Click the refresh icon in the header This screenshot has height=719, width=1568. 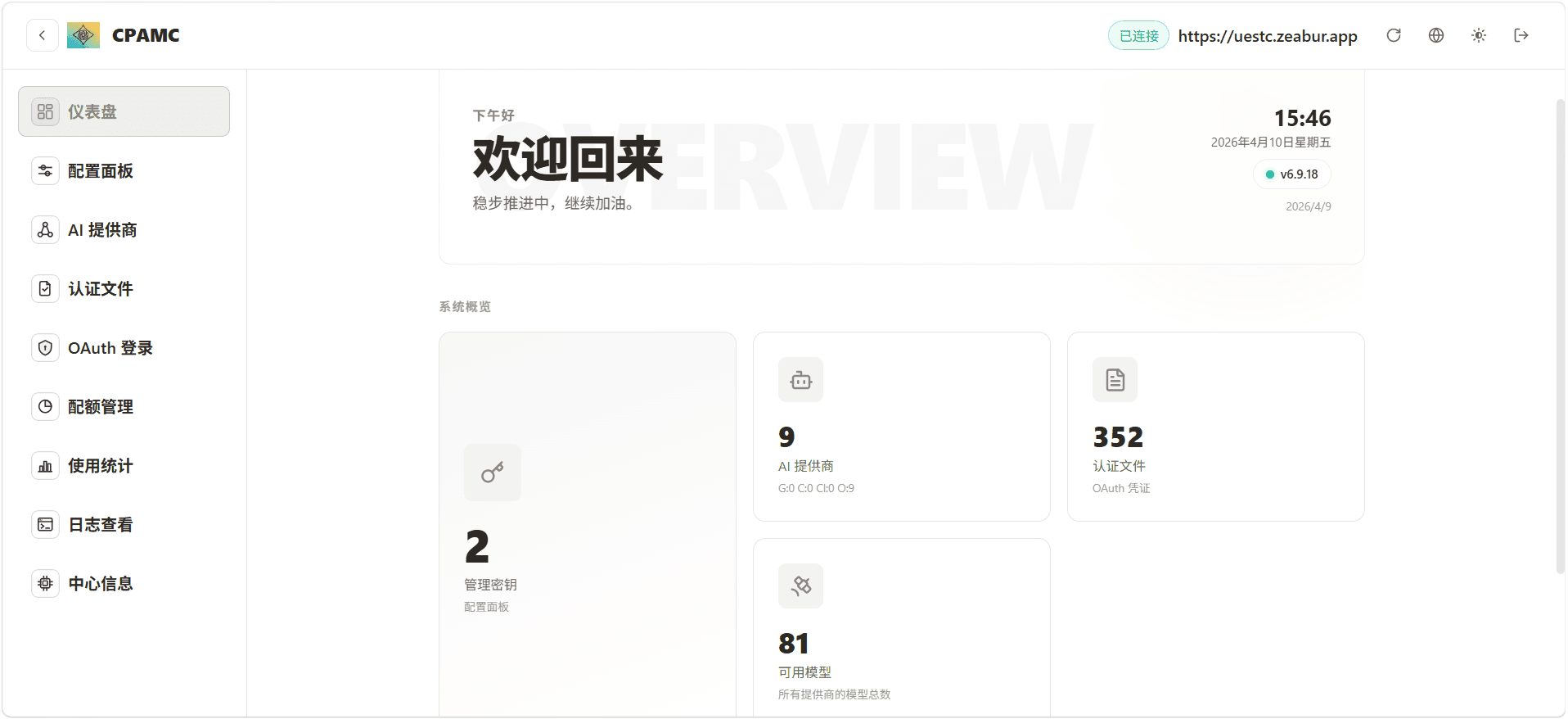1394,35
